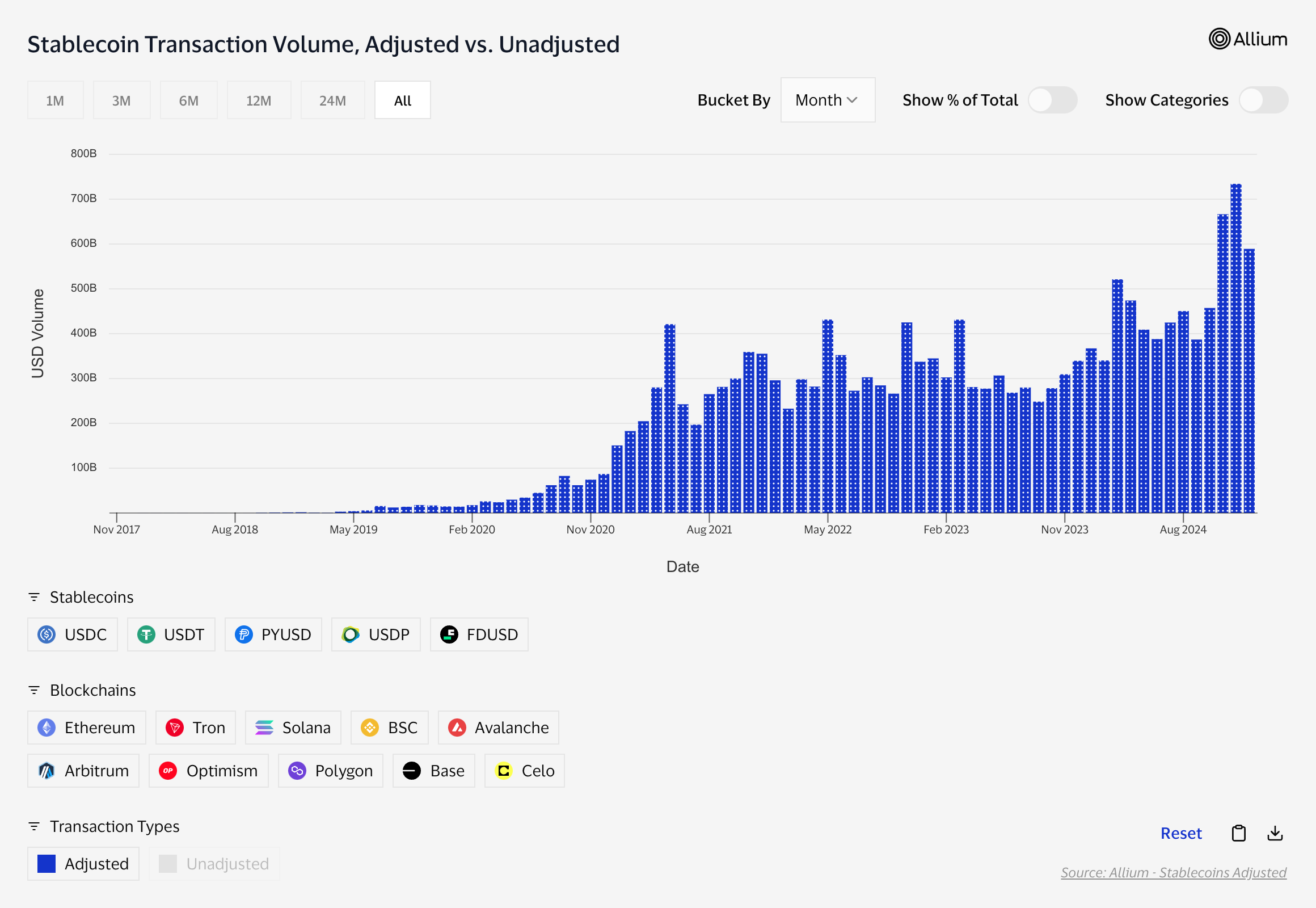The height and width of the screenshot is (908, 1316).
Task: Collapse the Blockchains filter section
Action: pos(34,690)
